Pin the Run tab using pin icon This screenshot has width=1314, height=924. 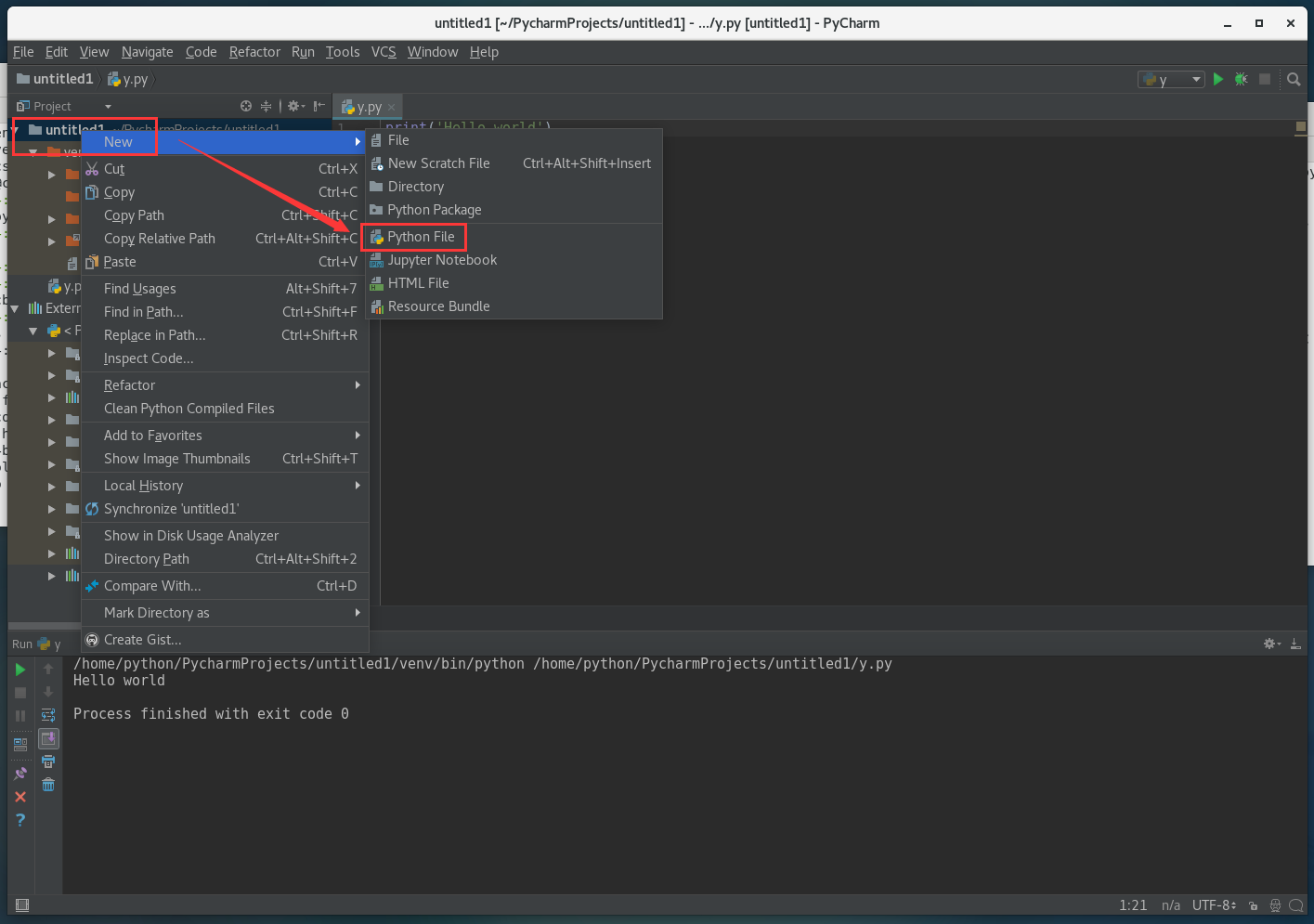[x=20, y=772]
